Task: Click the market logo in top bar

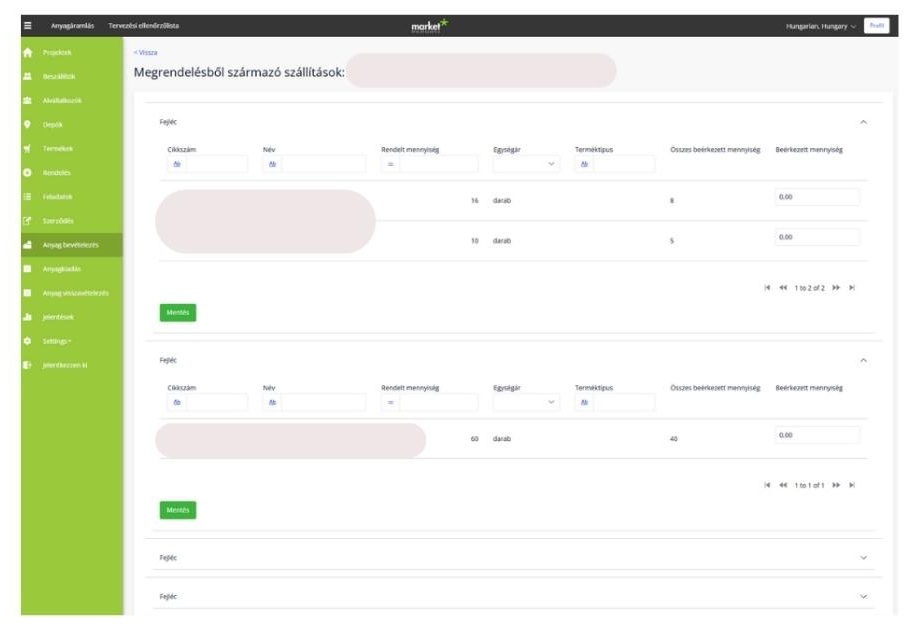Action: point(430,26)
